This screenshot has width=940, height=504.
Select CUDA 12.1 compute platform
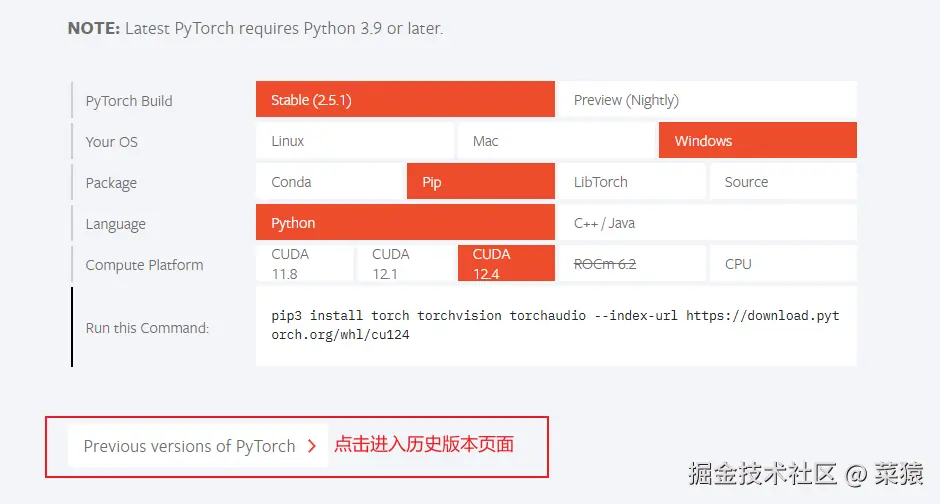[405, 263]
